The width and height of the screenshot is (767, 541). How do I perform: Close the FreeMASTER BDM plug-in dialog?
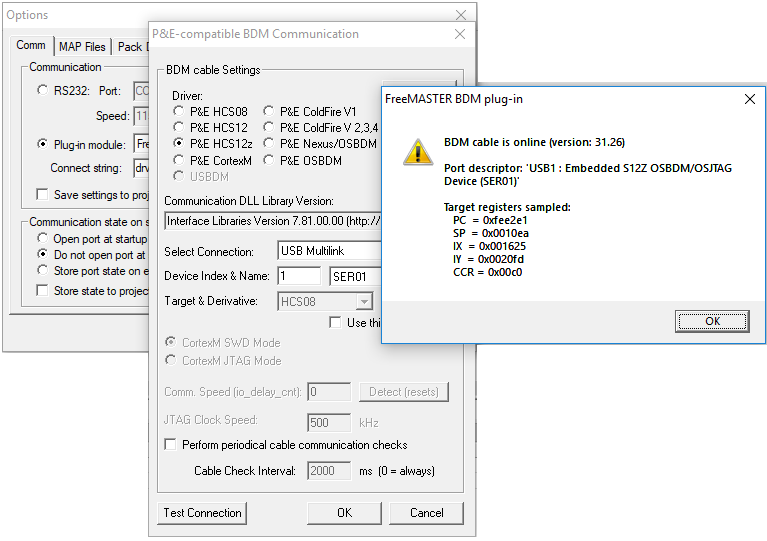(749, 99)
